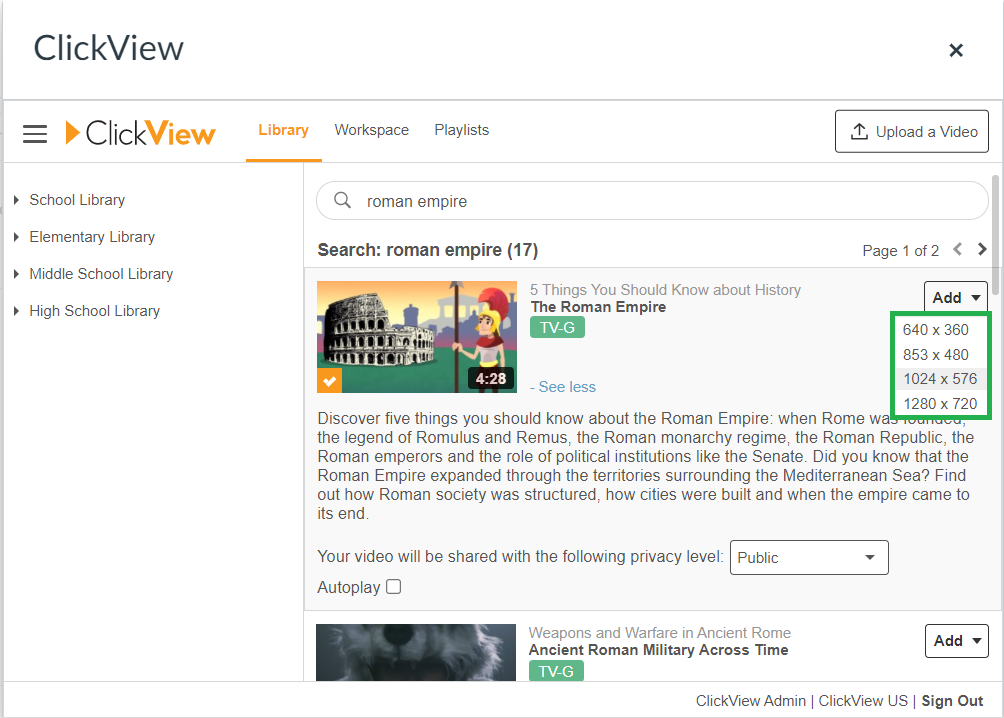The image size is (1004, 718).
Task: Expand the High School Library tree
Action: [x=17, y=311]
